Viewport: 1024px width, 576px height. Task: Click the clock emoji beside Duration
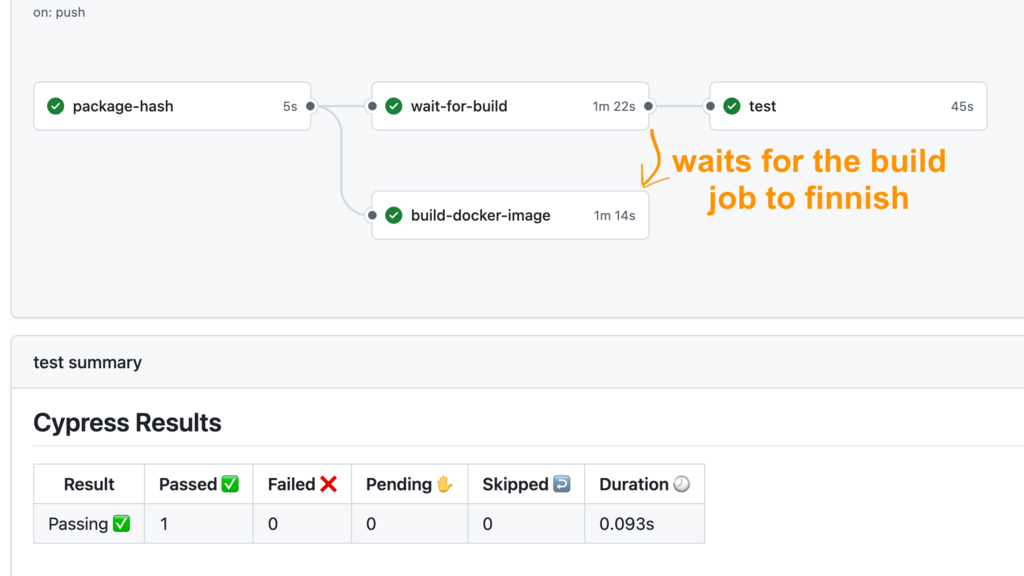(684, 483)
